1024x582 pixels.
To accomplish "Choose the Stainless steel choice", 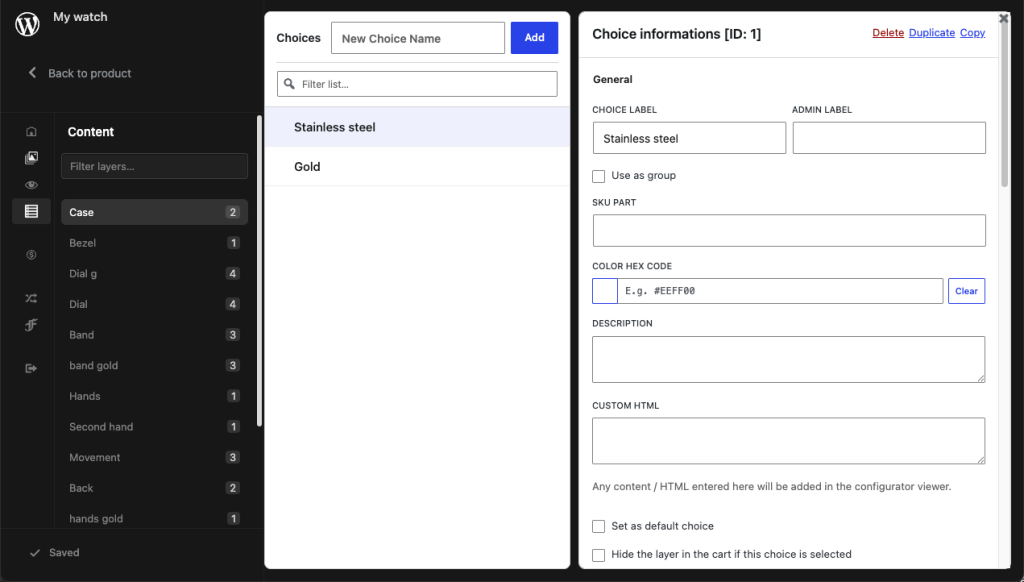I will 417,127.
